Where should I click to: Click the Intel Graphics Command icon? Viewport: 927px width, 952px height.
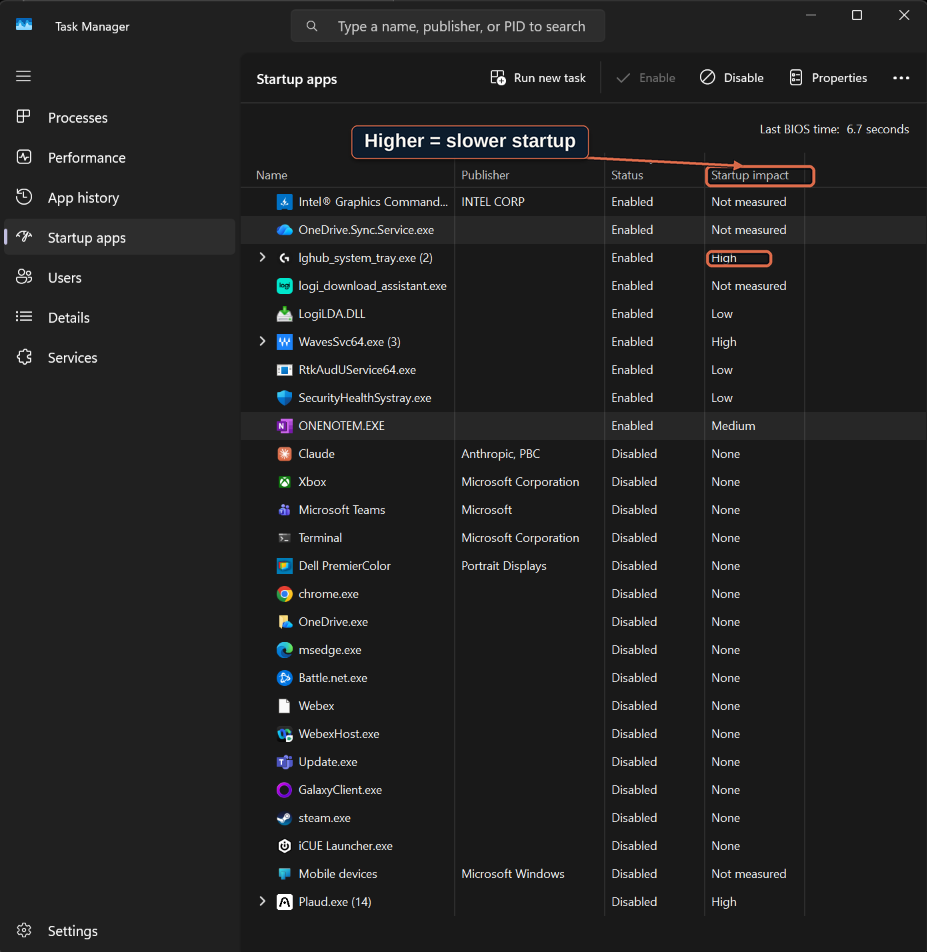pyautogui.click(x=284, y=202)
